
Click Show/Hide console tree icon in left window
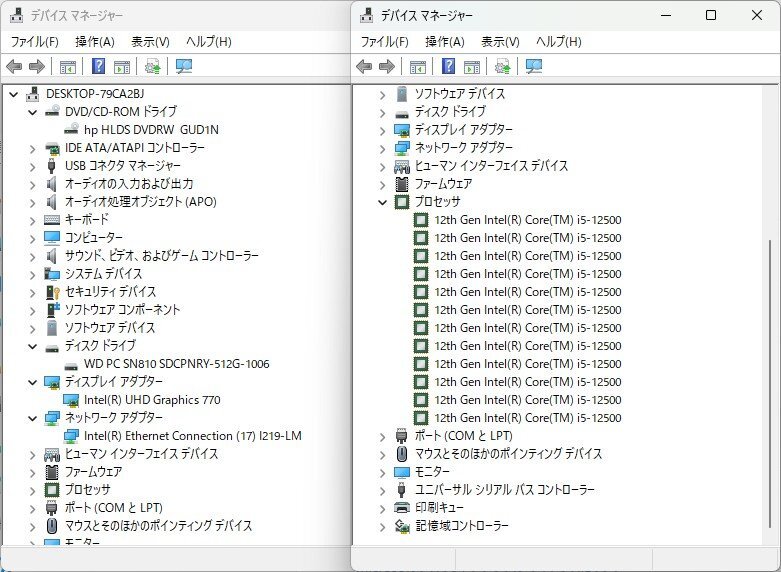(68, 67)
